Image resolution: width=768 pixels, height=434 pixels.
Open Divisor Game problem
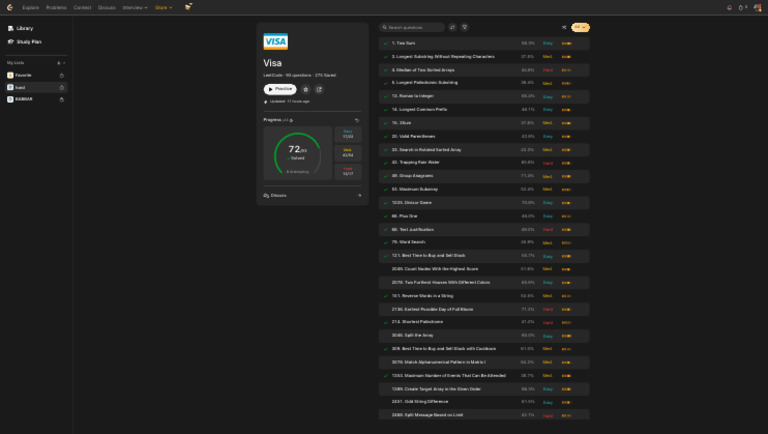click(x=412, y=203)
